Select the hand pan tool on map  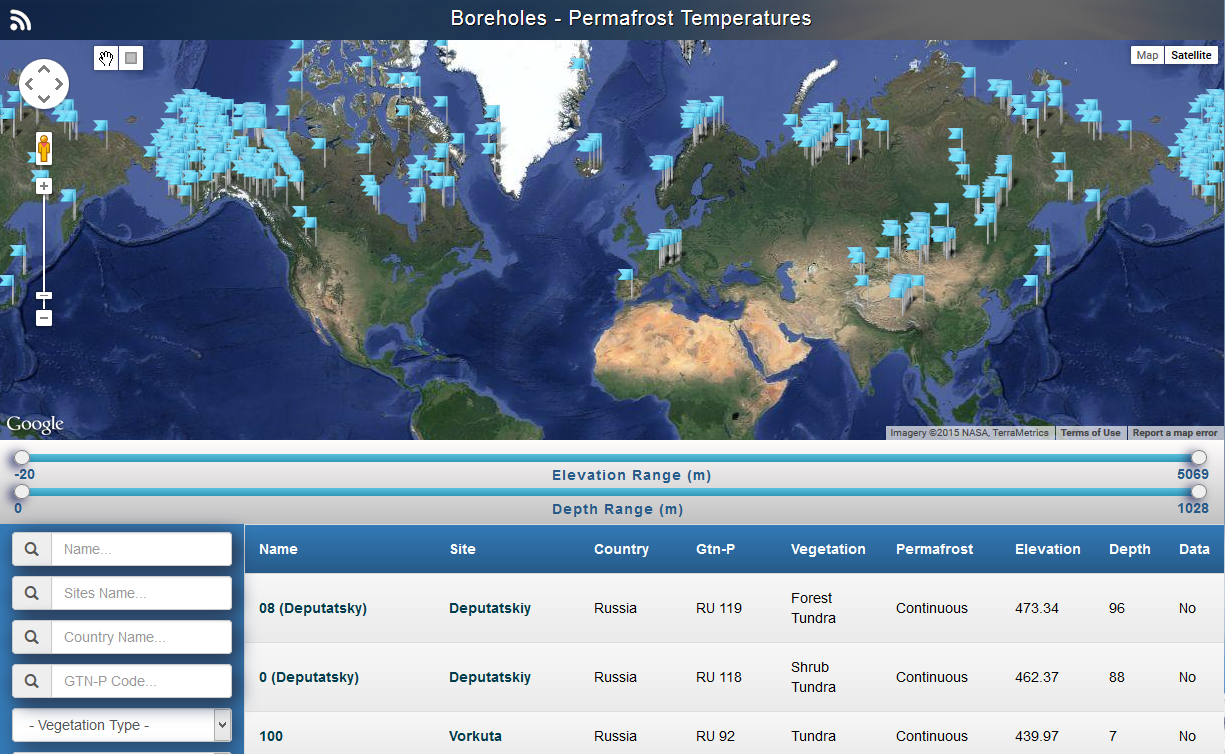coord(106,58)
